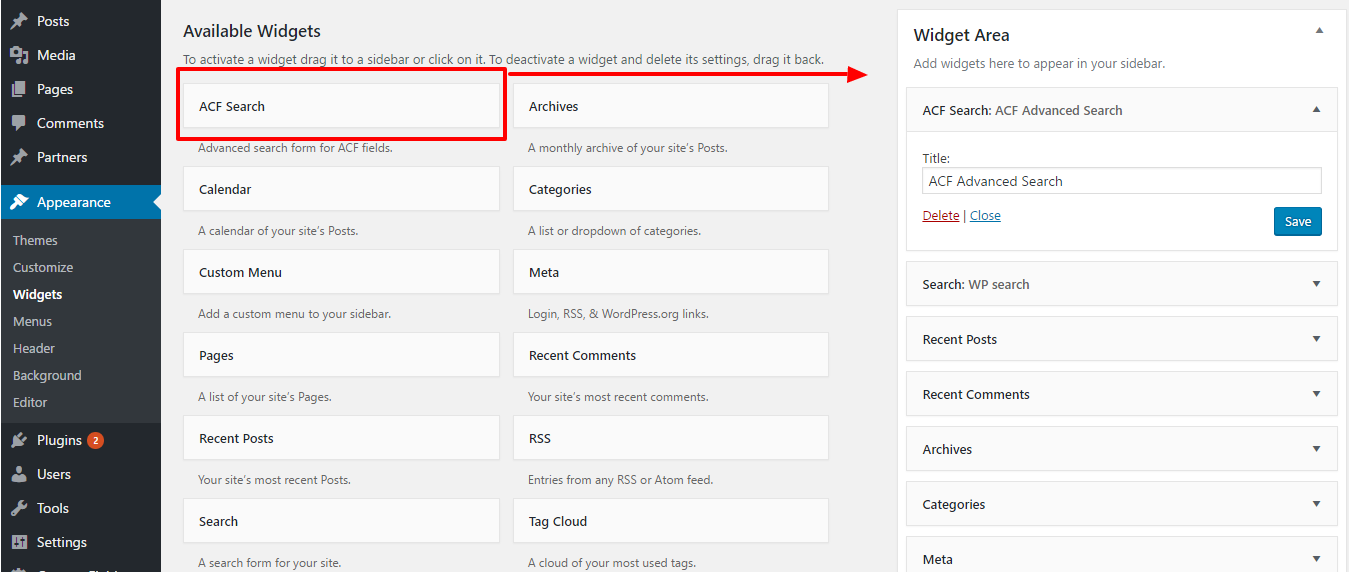This screenshot has height=572, width=1349.
Task: Click 'Add widgets here to appear' description
Action: point(1039,63)
